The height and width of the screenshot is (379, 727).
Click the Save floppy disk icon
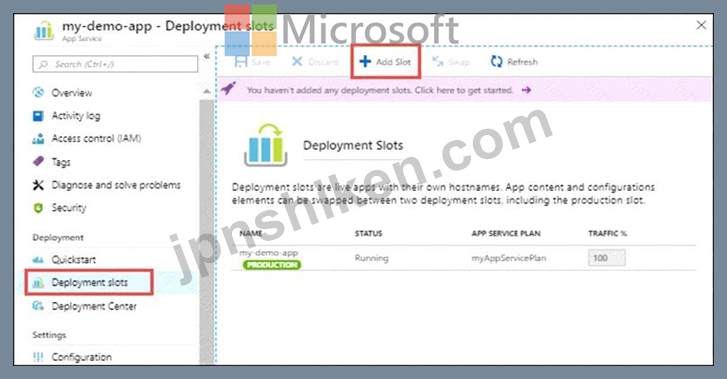241,62
